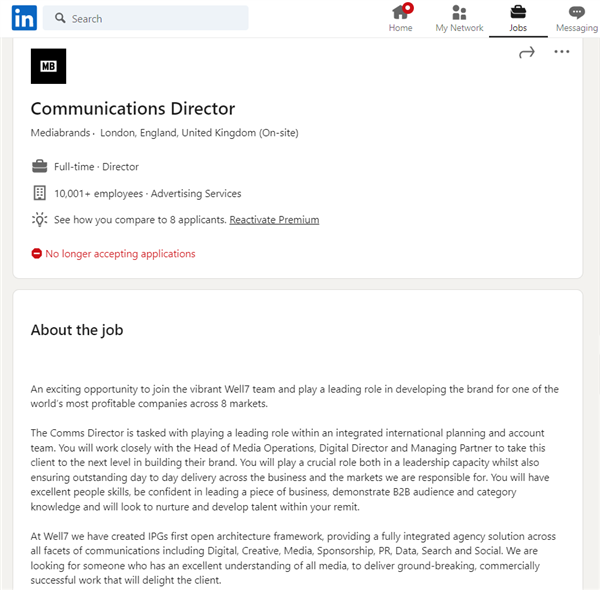Open the Jobs tab
600x590 pixels.
tap(518, 18)
